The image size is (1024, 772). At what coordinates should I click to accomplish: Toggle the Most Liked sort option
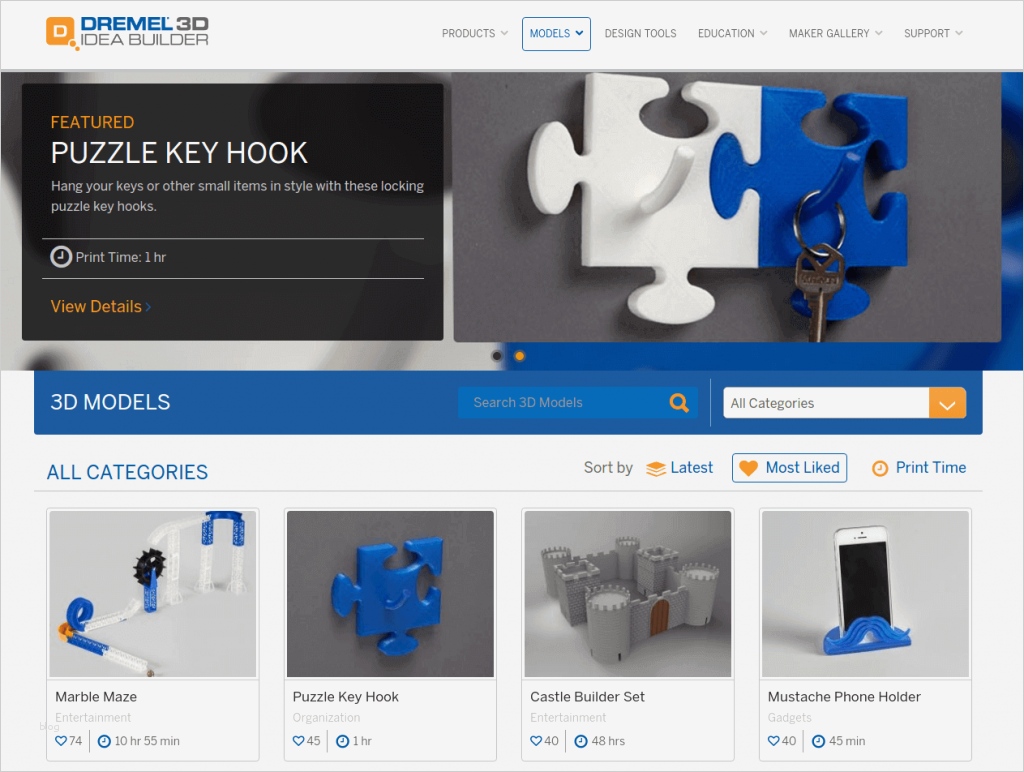(x=789, y=468)
